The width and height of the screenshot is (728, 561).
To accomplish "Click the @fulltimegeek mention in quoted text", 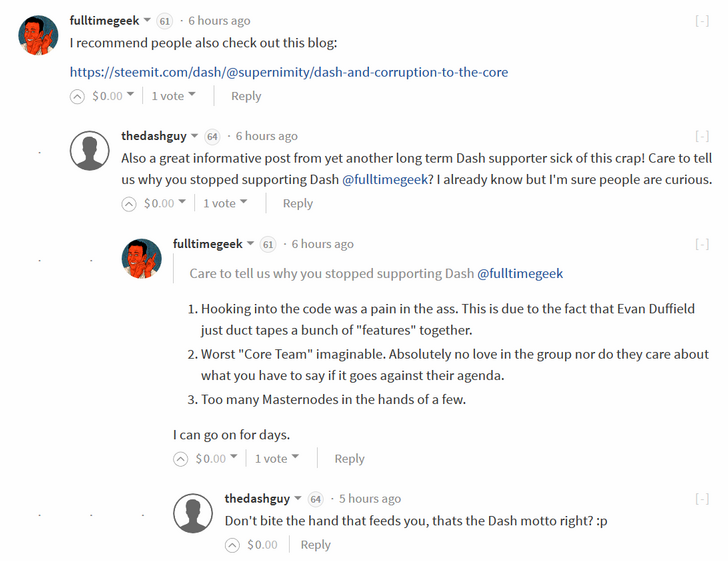I will click(520, 274).
